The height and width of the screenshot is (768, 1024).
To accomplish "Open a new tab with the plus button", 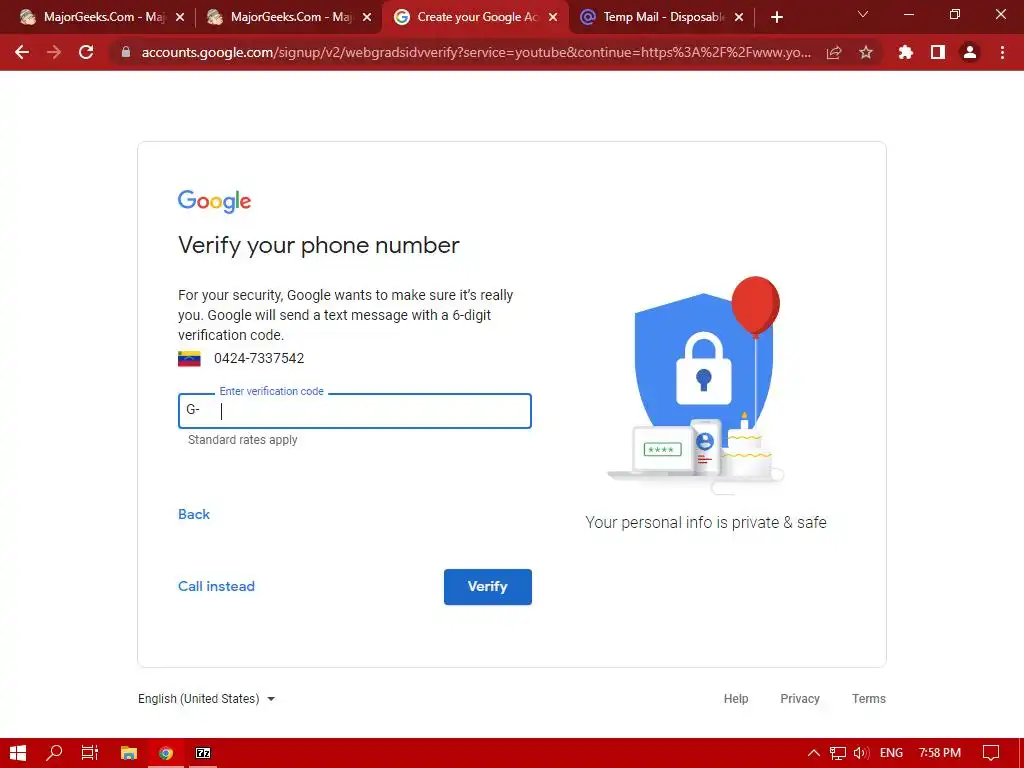I will click(776, 17).
